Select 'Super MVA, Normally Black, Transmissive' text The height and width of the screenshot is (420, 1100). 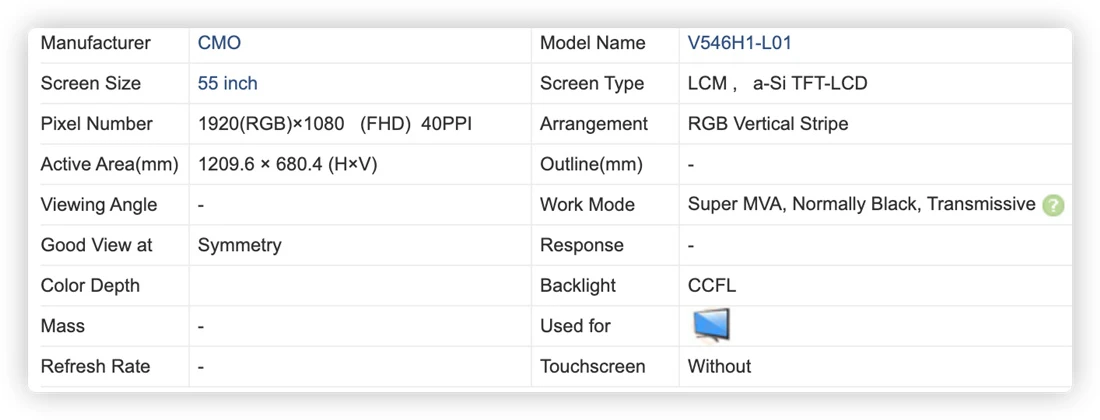861,205
